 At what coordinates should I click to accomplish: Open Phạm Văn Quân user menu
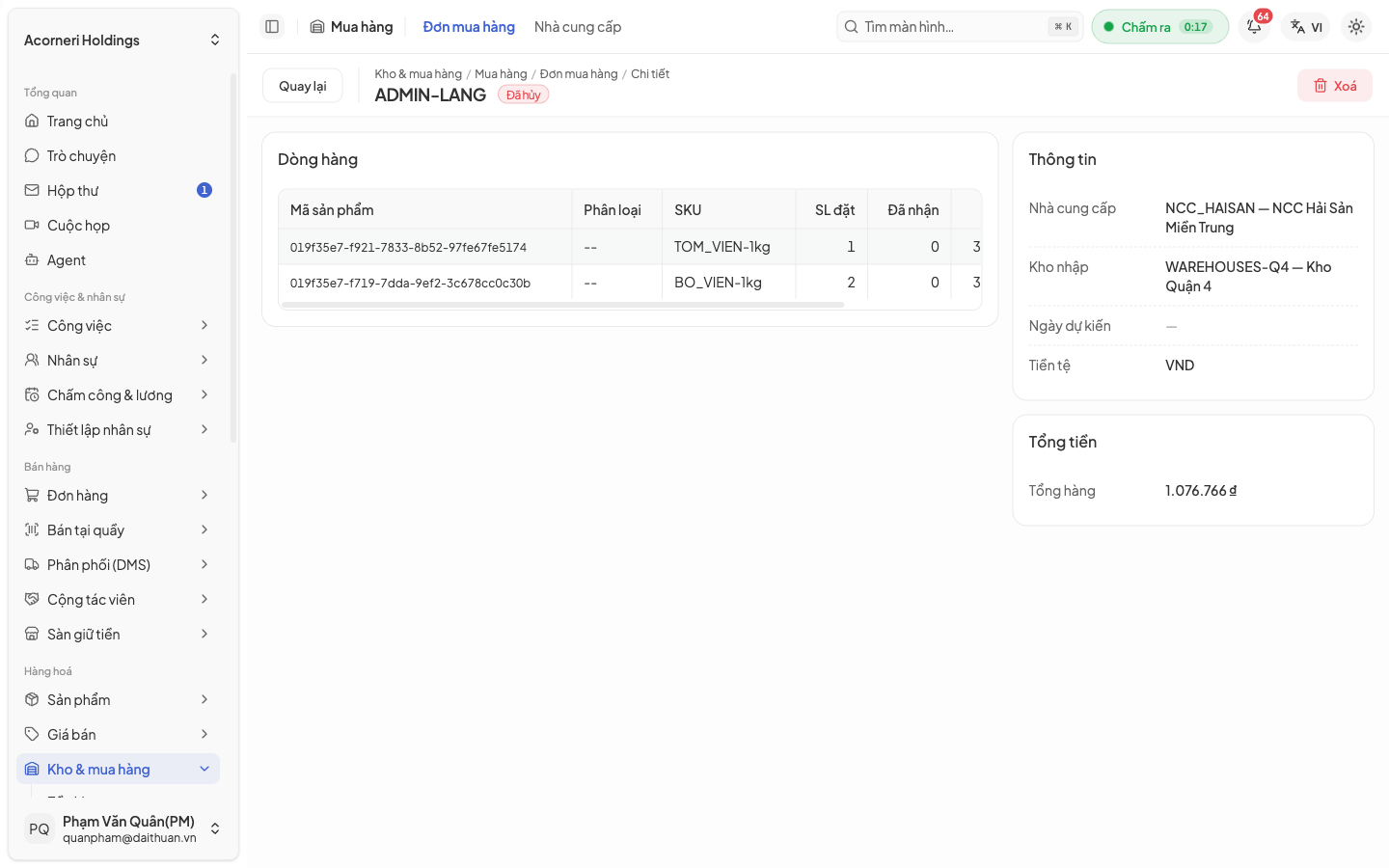tap(123, 829)
